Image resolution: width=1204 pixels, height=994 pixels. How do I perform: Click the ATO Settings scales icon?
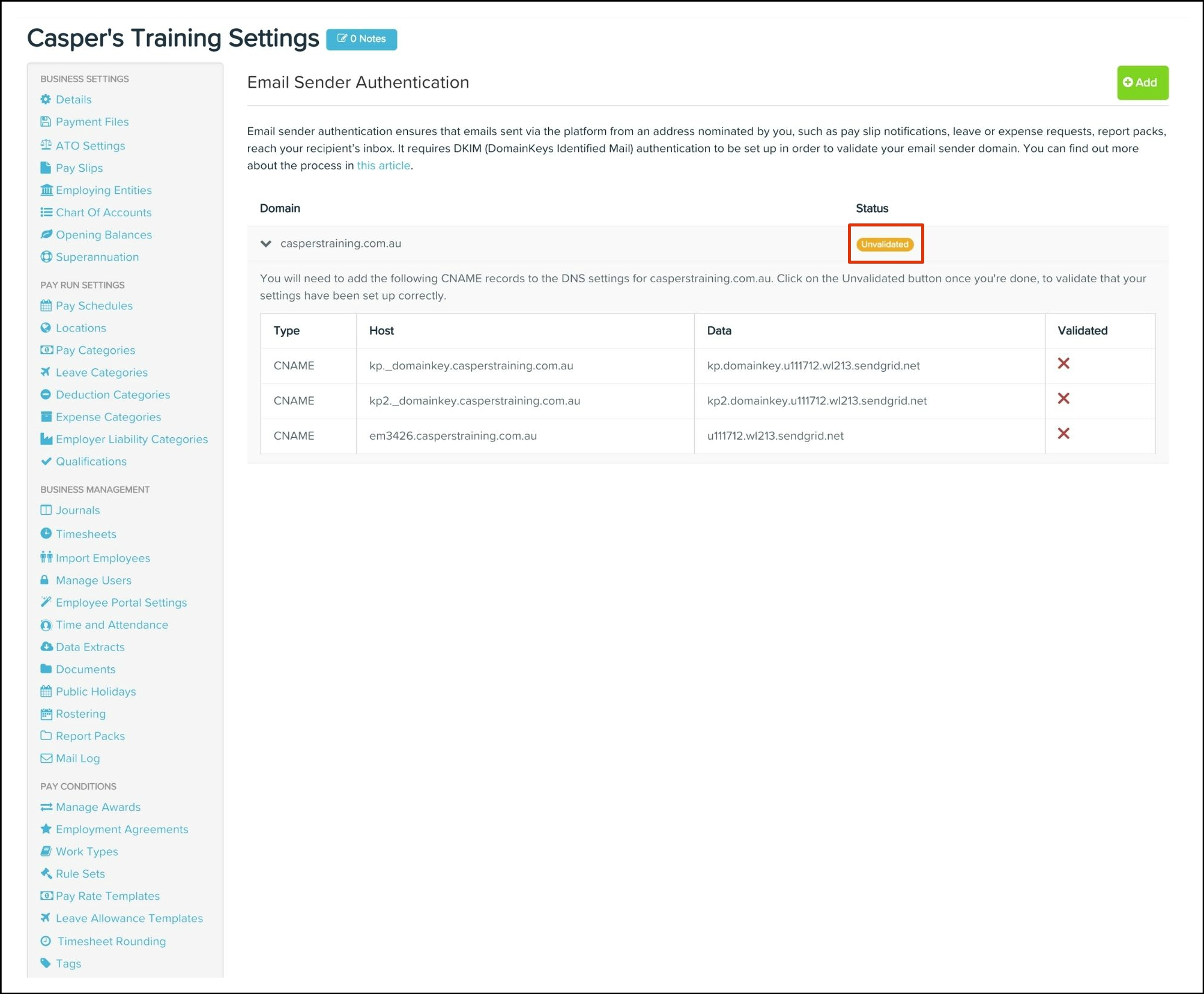coord(46,145)
